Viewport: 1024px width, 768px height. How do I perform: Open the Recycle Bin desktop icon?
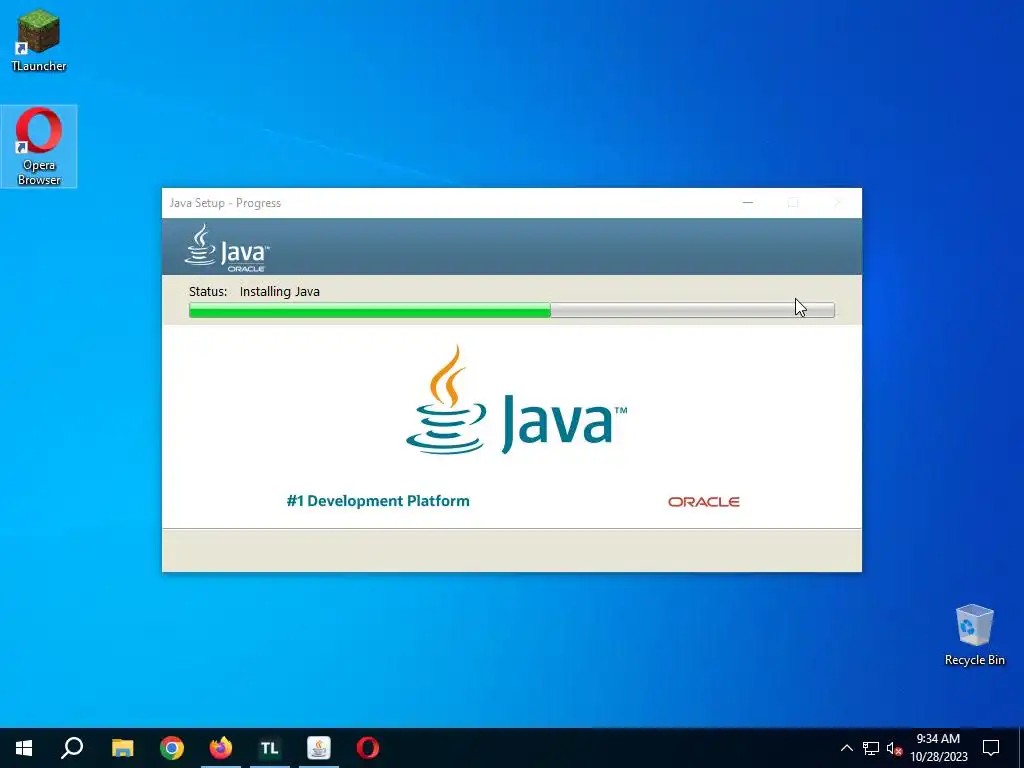click(x=974, y=635)
